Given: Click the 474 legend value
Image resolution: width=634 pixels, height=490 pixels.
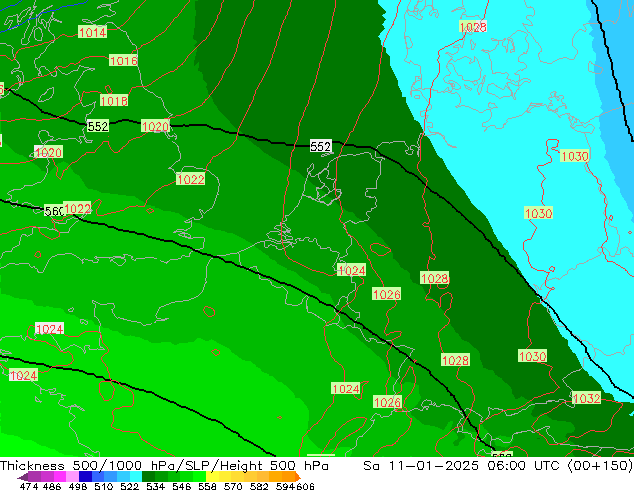Looking at the screenshot, I should (x=29, y=486).
